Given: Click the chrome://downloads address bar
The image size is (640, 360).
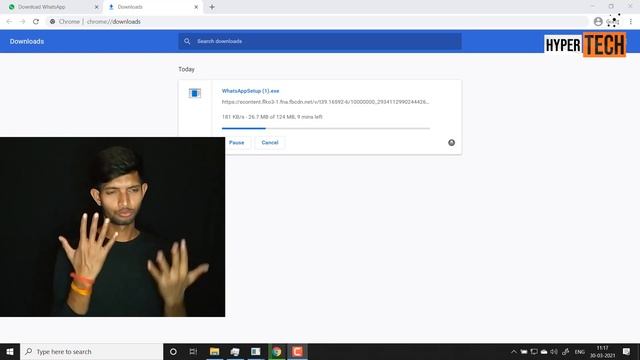Looking at the screenshot, I should pos(316,22).
